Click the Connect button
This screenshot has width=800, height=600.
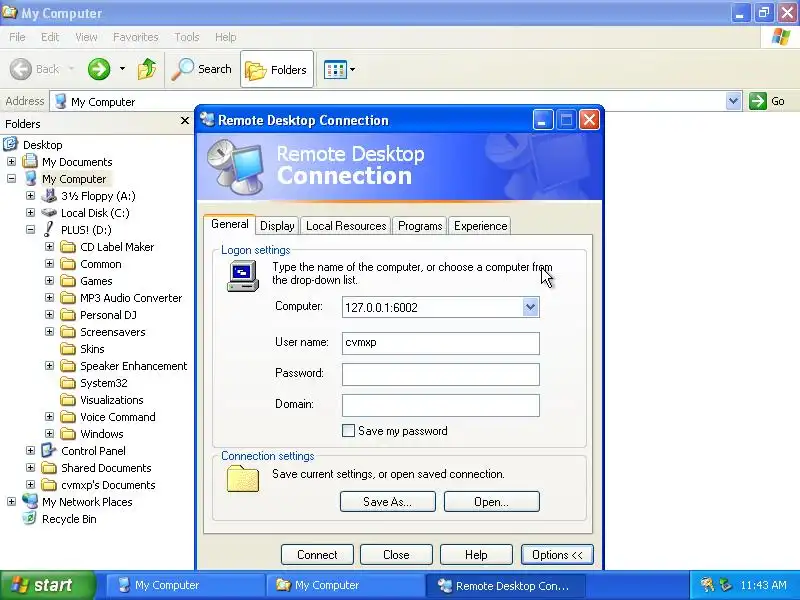point(317,555)
